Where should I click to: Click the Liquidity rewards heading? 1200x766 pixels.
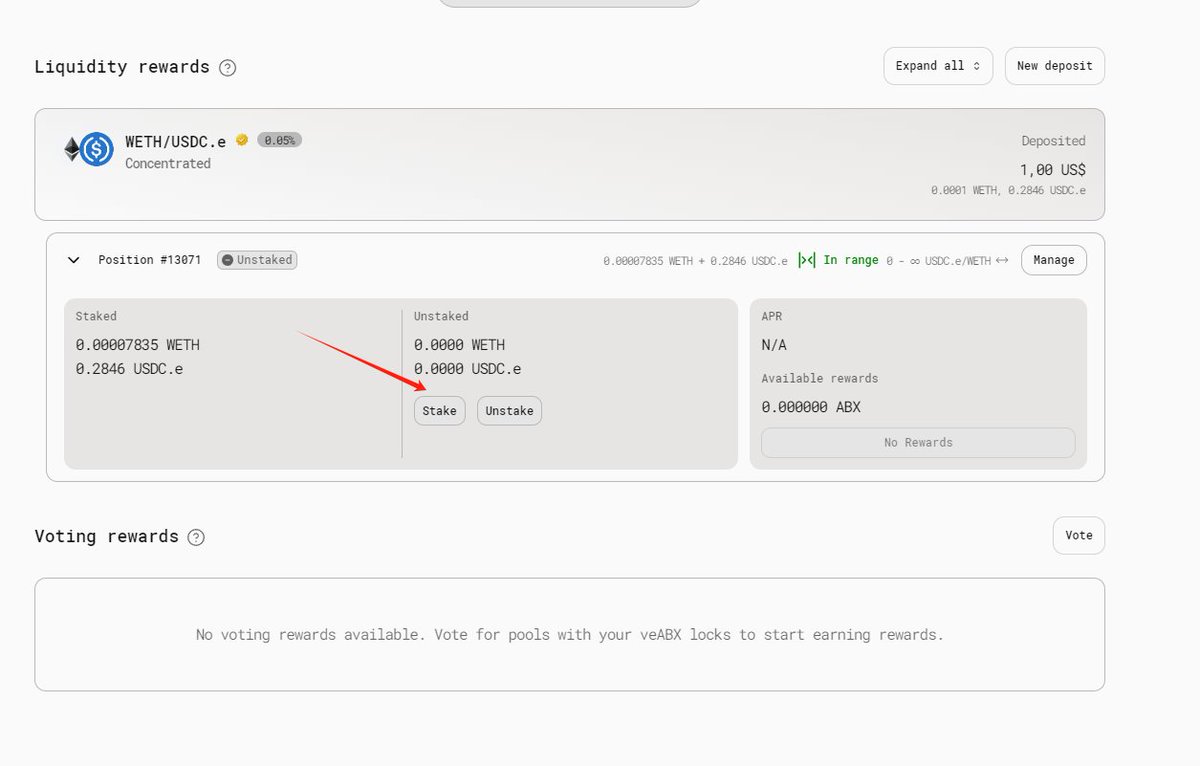coord(122,67)
